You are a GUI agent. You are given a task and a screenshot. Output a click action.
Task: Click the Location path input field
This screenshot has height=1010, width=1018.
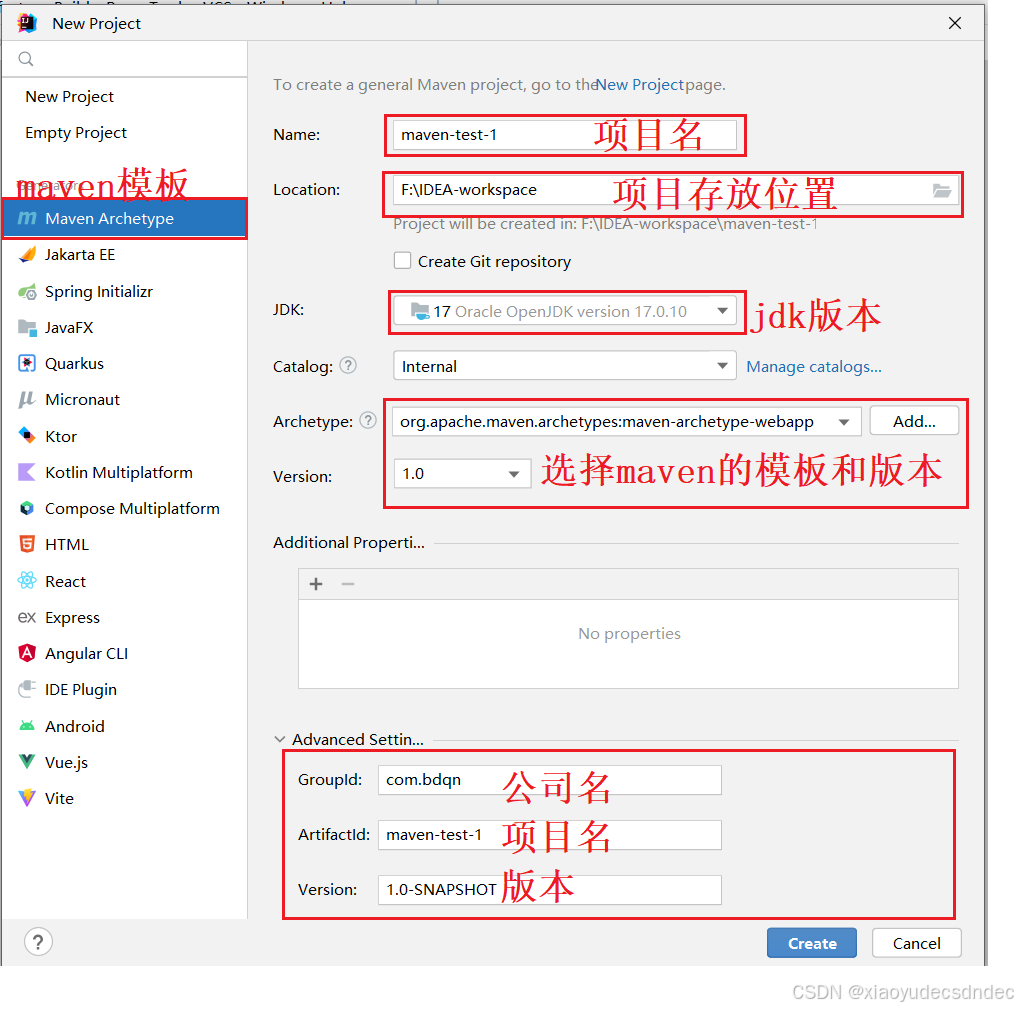coord(675,190)
